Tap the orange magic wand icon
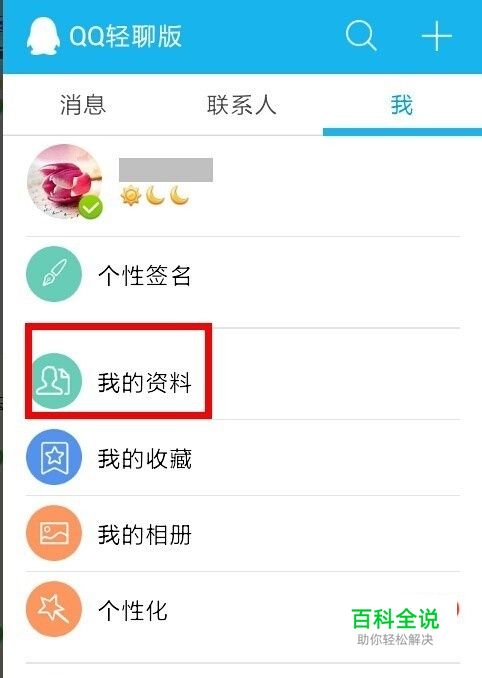The width and height of the screenshot is (482, 678). (54, 609)
